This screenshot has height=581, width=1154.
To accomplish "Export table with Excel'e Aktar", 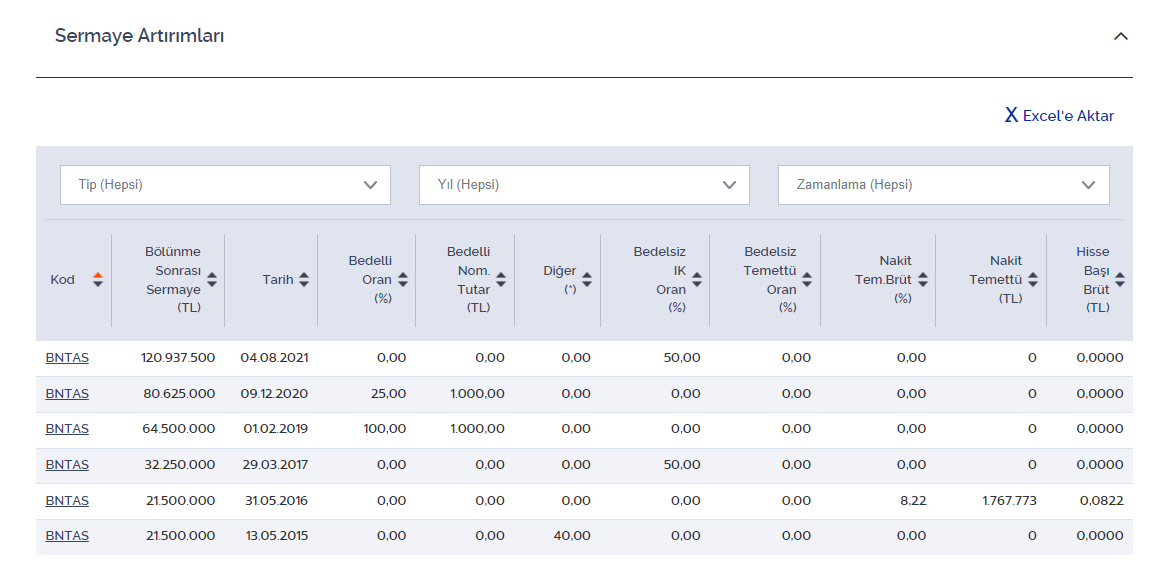I will [x=1059, y=116].
